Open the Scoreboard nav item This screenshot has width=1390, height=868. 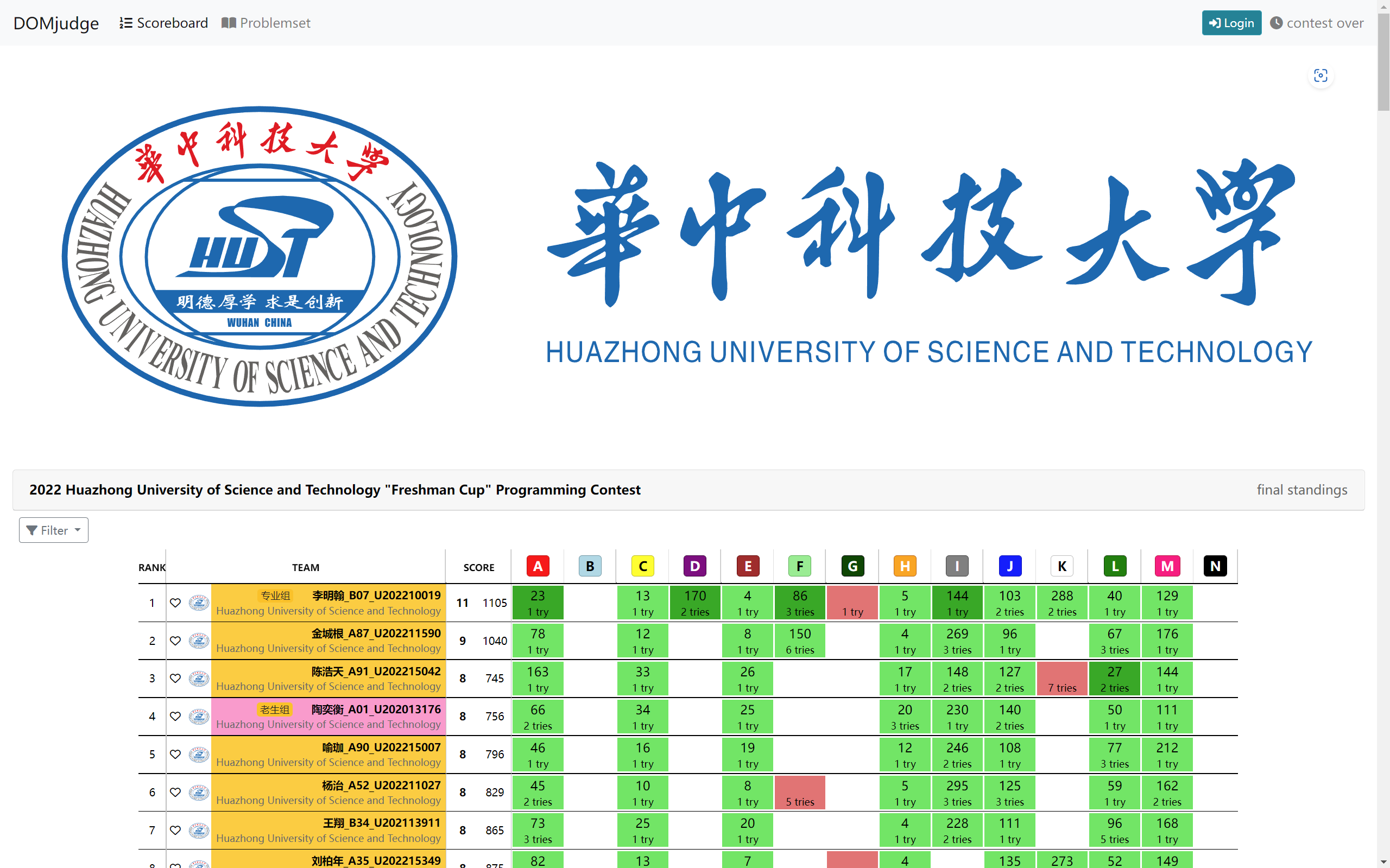tap(163, 23)
